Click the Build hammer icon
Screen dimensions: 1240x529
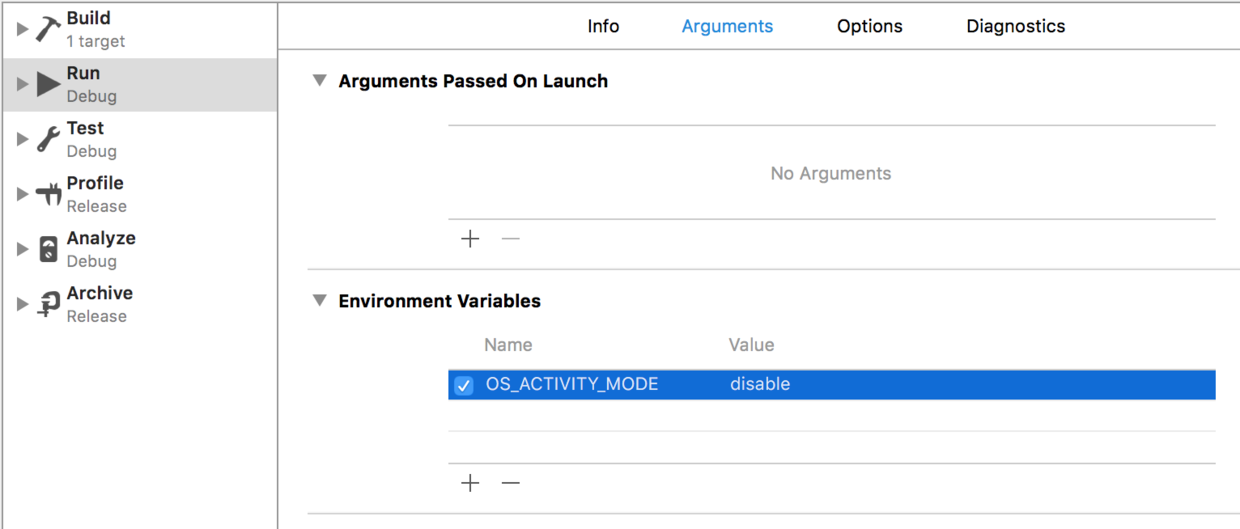(x=48, y=29)
